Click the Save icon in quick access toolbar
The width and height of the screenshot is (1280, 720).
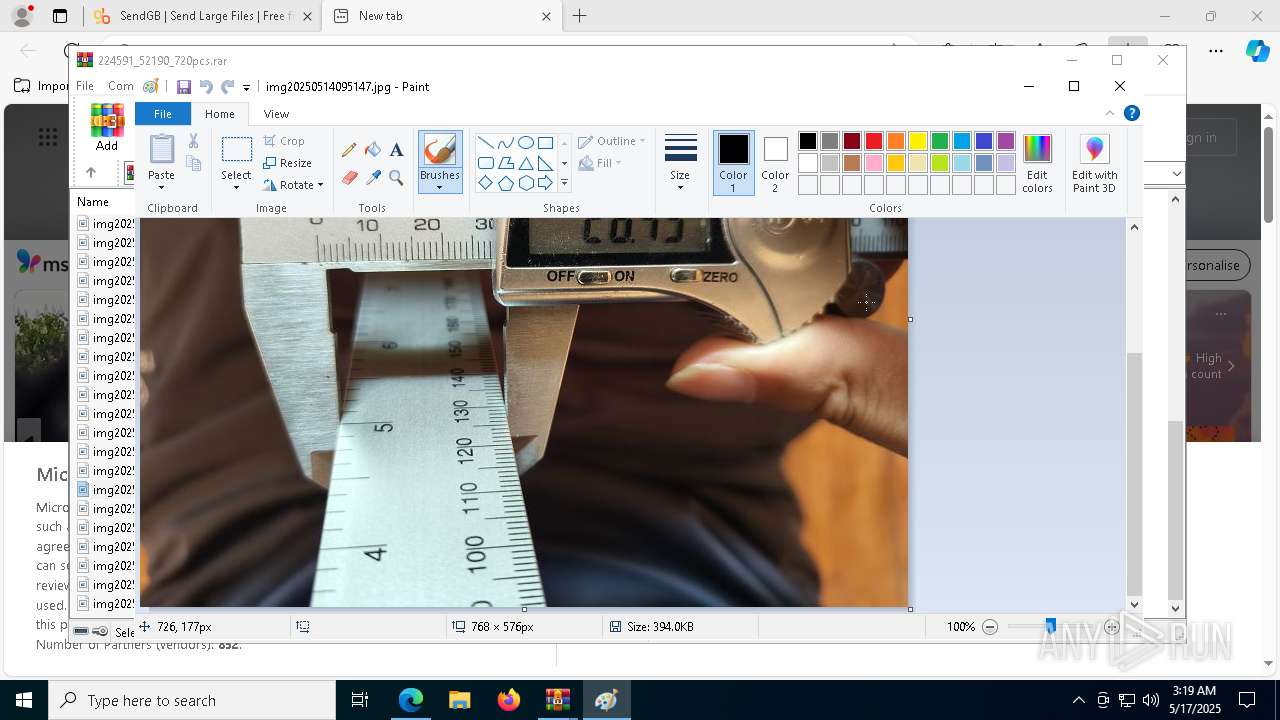coord(184,87)
